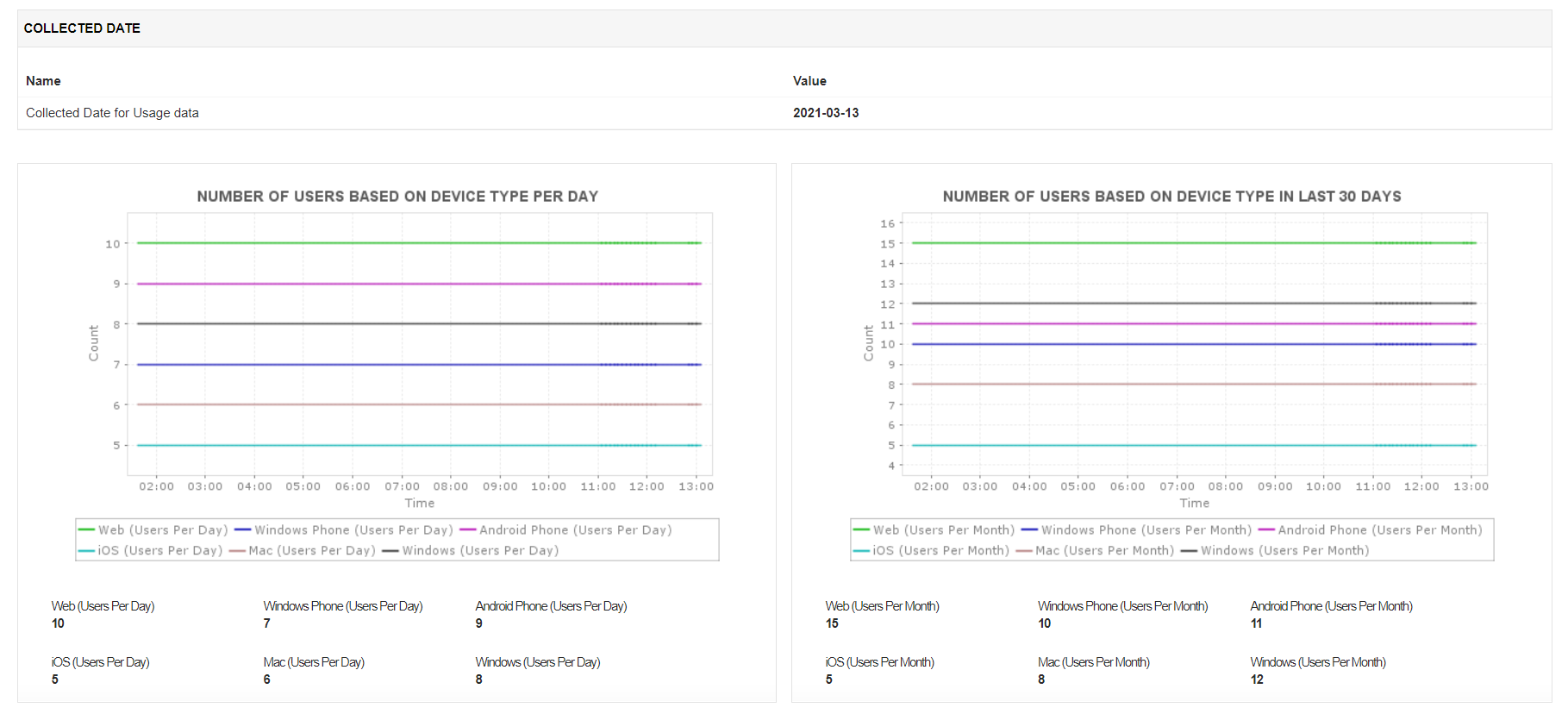Screen dimensions: 1568x714
Task: Click the users per day chart title
Action: point(397,197)
